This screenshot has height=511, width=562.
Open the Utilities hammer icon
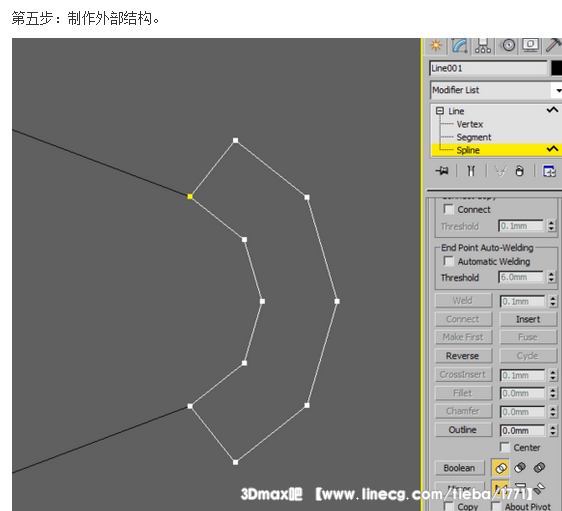pyautogui.click(x=553, y=46)
